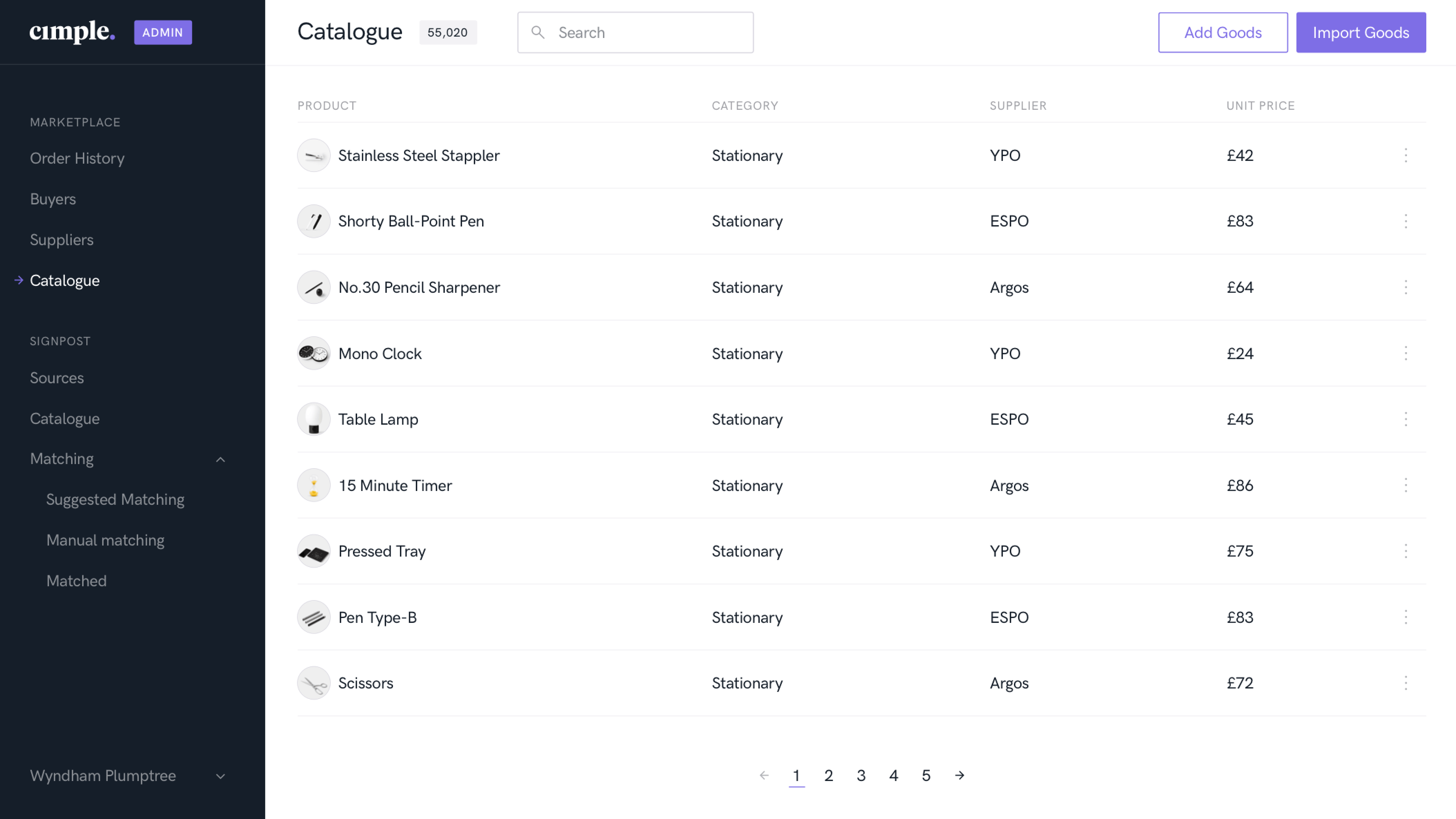Navigate to Buyers in the sidebar

point(52,199)
